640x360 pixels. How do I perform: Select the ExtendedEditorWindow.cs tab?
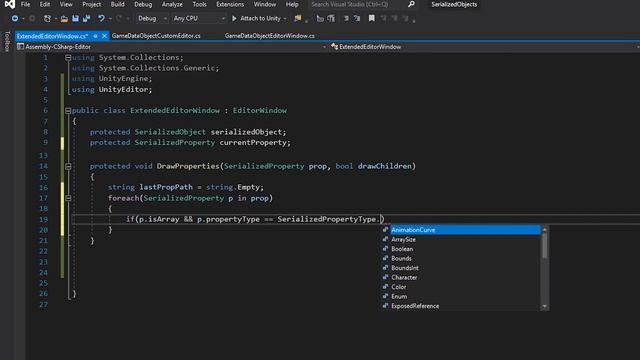pos(52,36)
